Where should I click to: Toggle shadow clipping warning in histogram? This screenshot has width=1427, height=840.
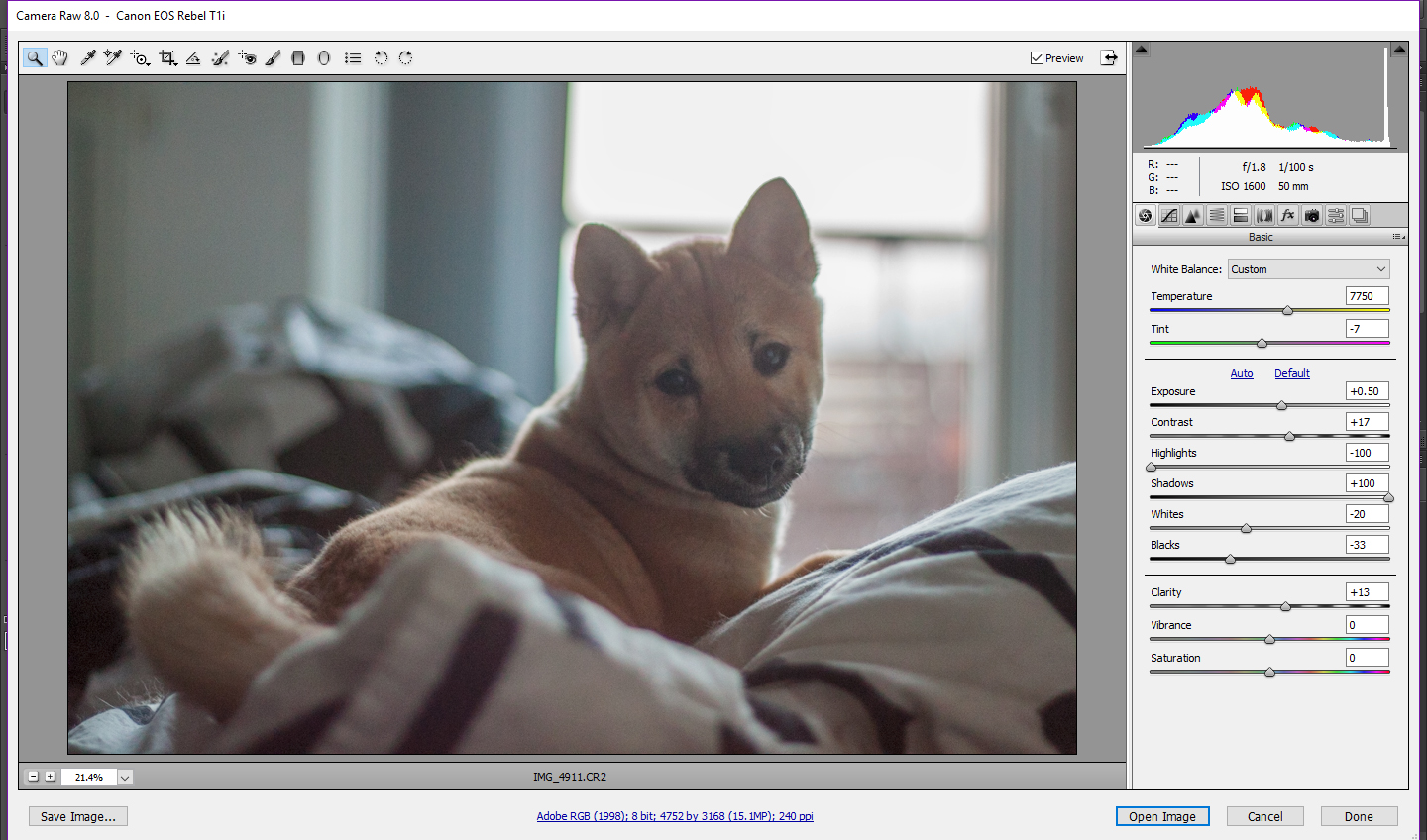coord(1141,49)
